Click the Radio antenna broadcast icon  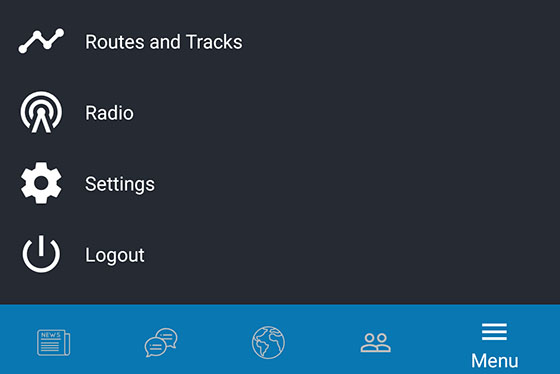[x=41, y=112]
